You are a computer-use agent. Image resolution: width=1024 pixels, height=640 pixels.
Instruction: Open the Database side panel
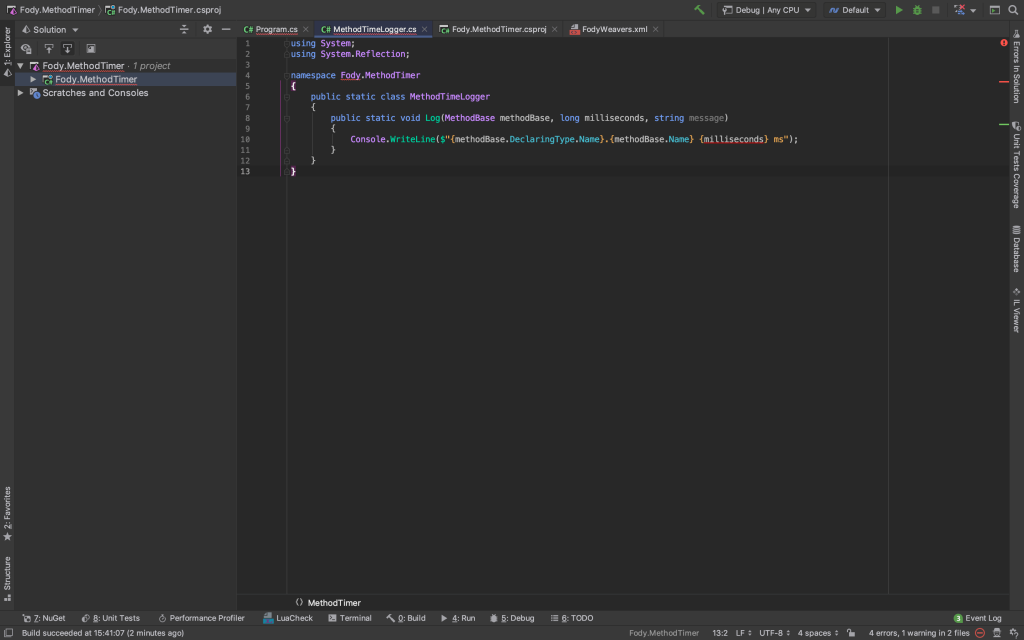[1016, 249]
